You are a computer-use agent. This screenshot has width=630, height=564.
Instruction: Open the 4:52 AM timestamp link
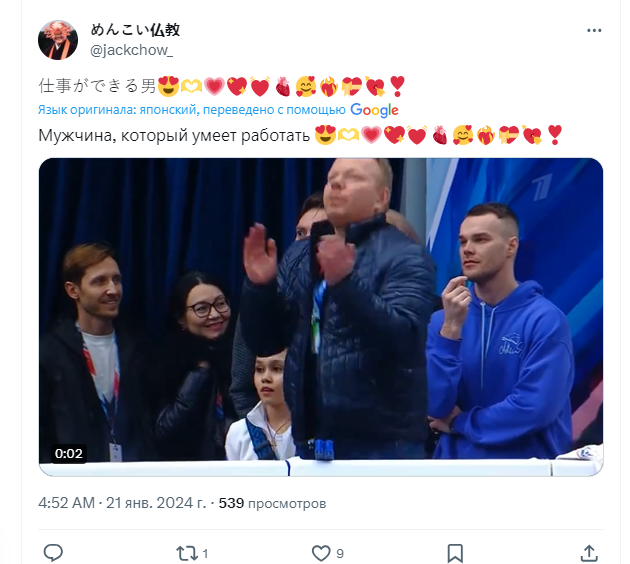coord(66,503)
